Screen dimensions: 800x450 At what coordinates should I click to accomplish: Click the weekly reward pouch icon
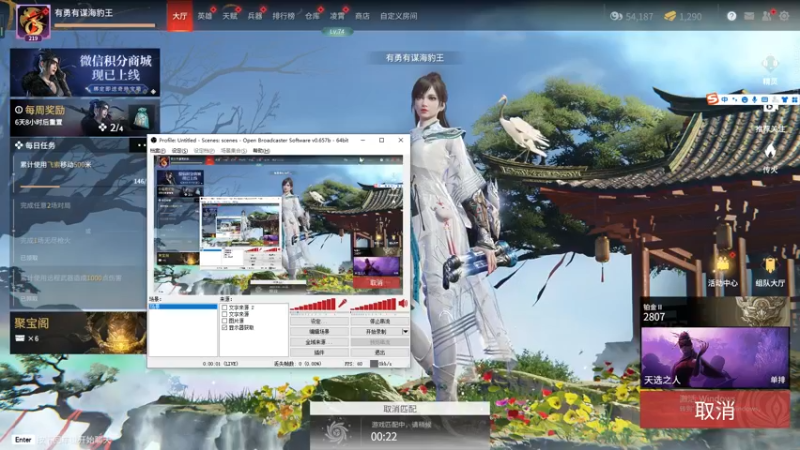tap(141, 118)
